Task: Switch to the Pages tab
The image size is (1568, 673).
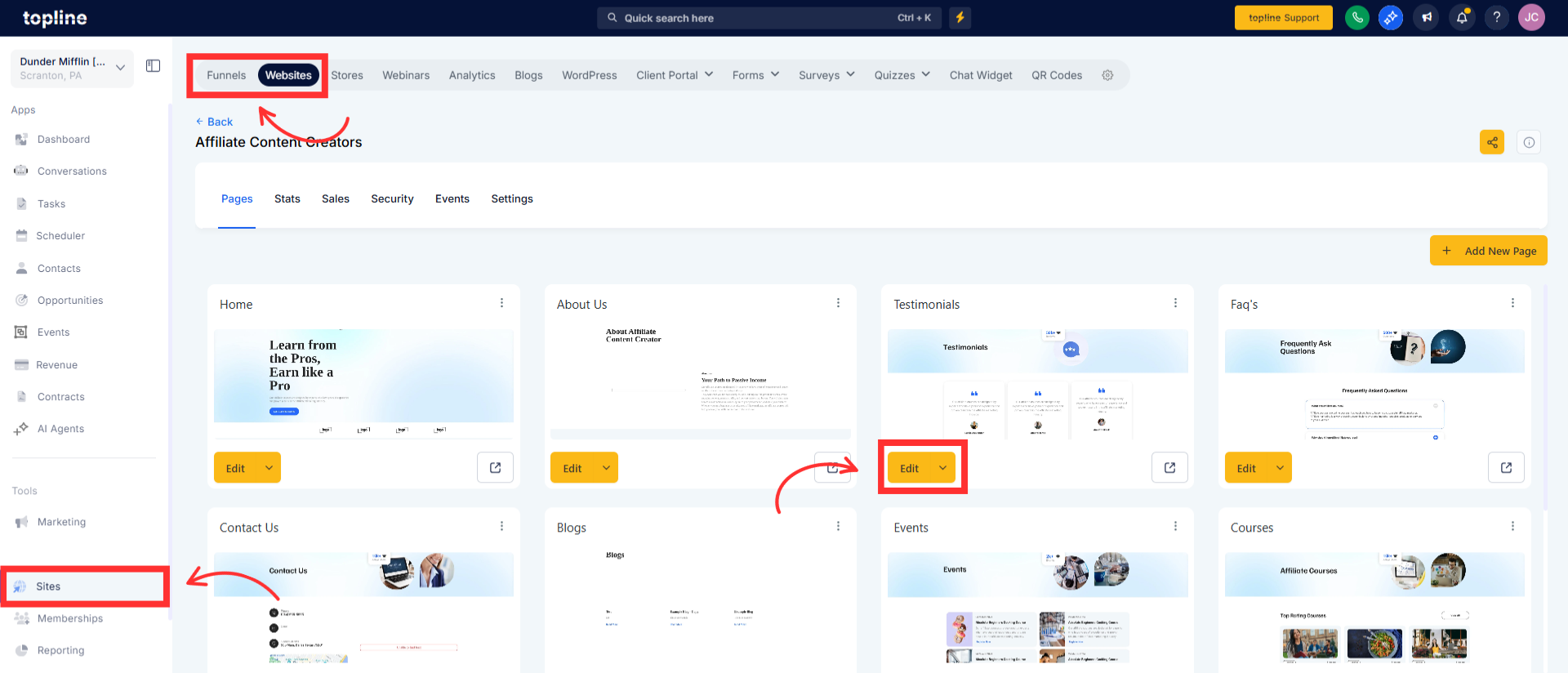Action: [x=237, y=198]
